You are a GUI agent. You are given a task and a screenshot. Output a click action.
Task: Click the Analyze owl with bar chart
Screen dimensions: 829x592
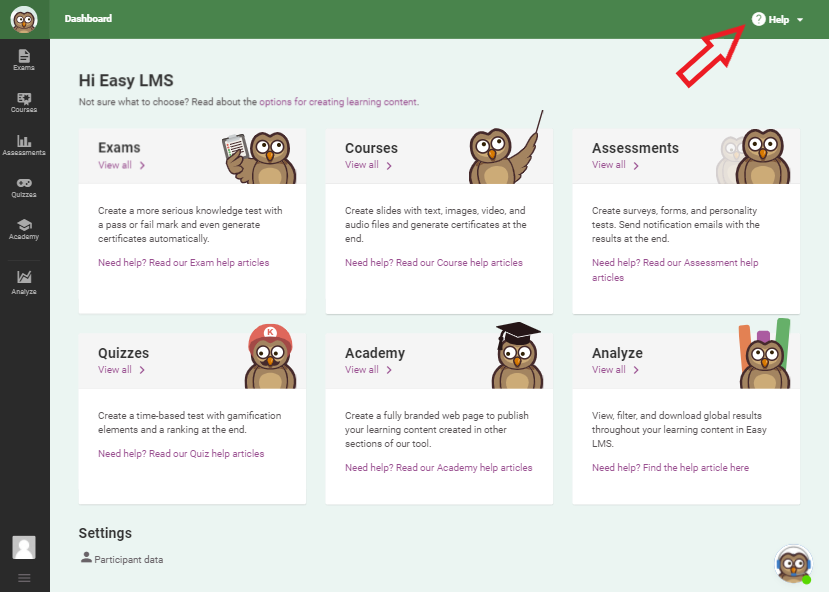[x=764, y=354]
